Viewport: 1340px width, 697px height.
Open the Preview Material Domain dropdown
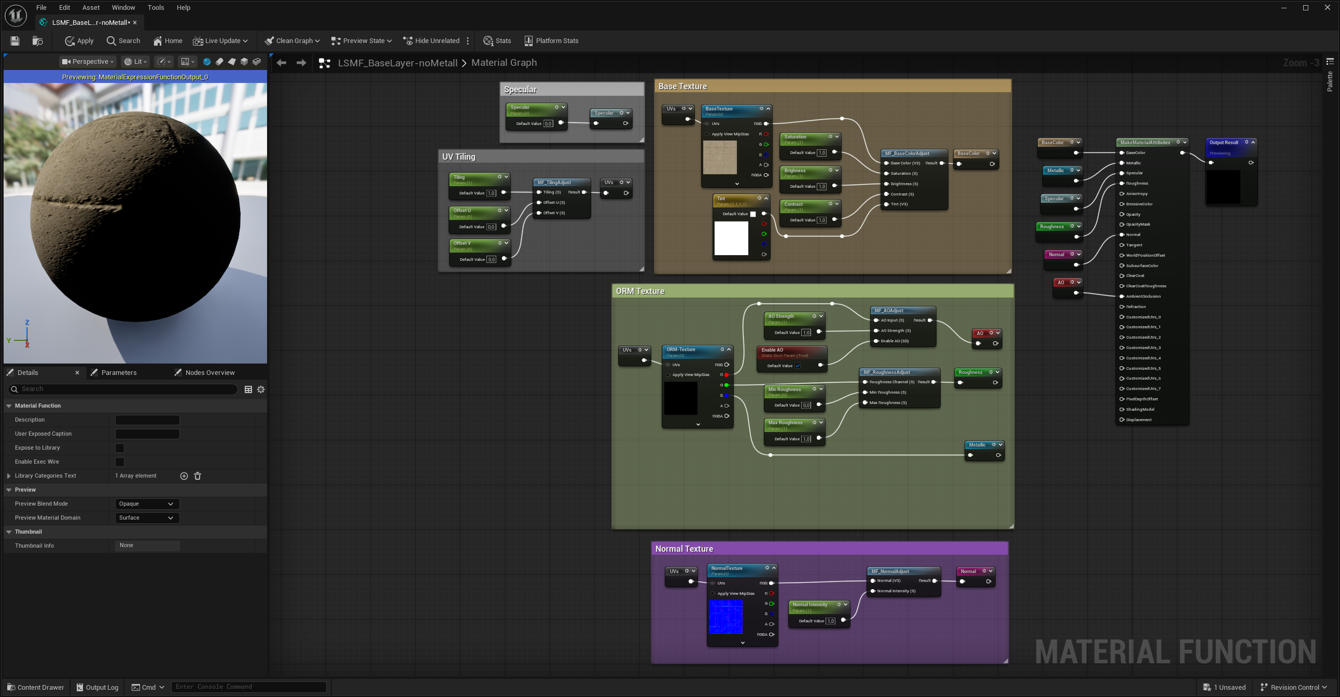click(x=146, y=518)
